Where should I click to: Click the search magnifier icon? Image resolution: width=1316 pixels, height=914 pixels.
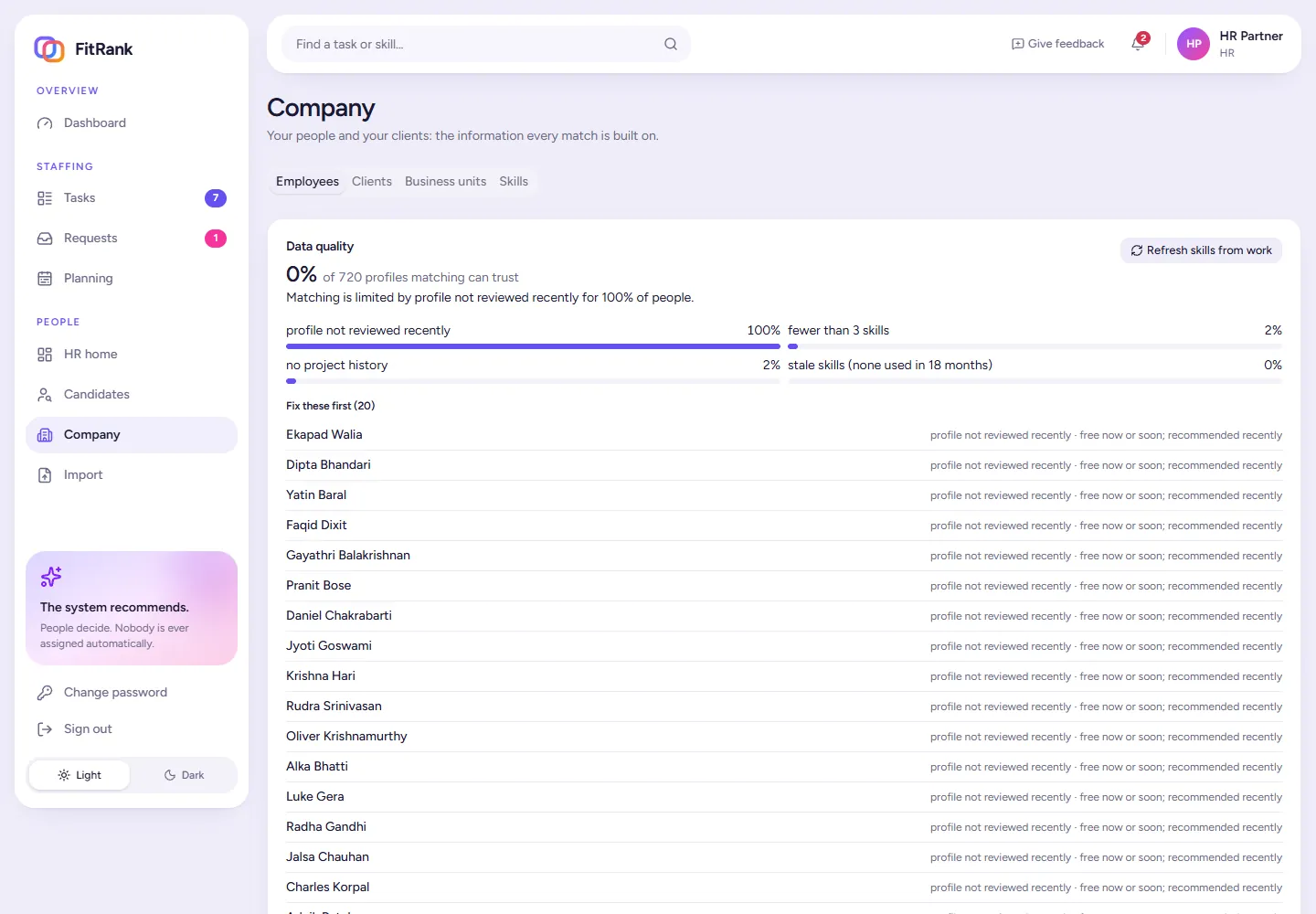[671, 44]
